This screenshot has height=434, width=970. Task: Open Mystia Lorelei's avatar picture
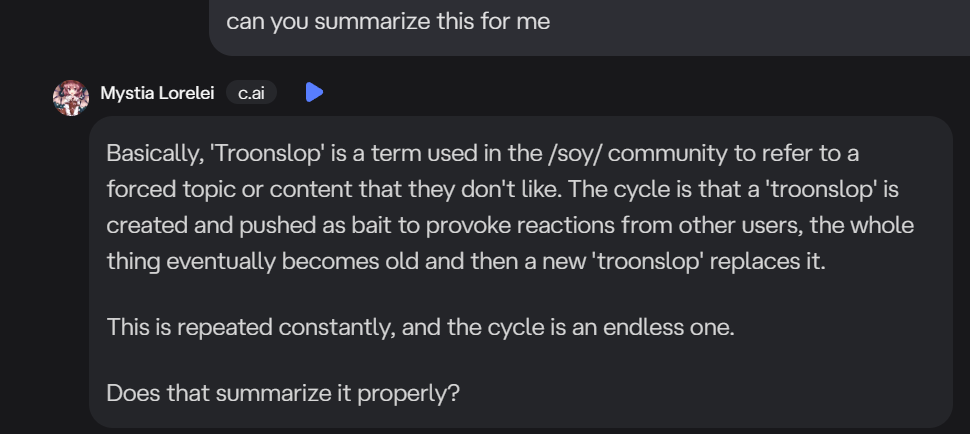coord(71,97)
